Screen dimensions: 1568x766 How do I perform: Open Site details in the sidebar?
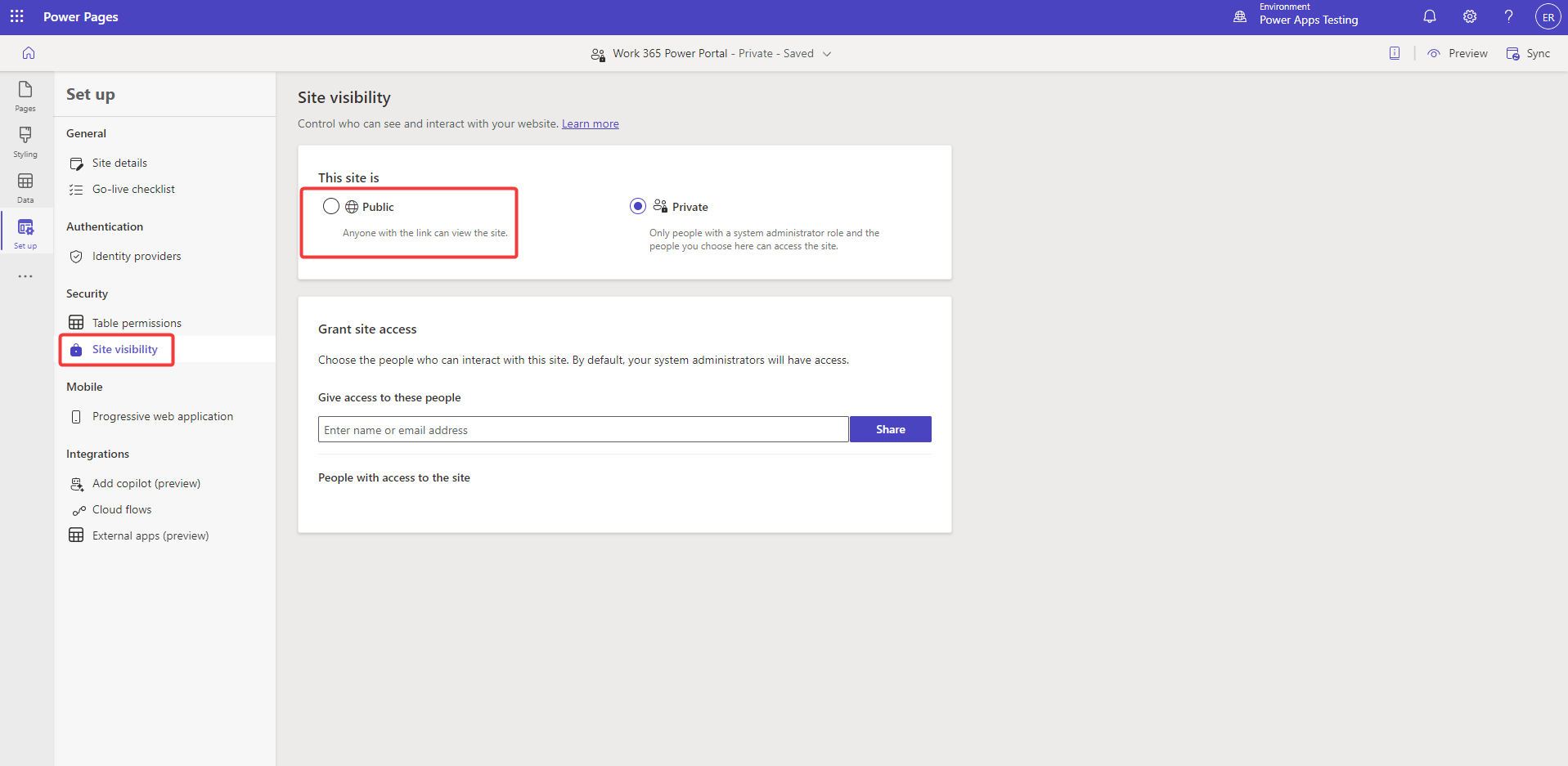click(x=119, y=164)
